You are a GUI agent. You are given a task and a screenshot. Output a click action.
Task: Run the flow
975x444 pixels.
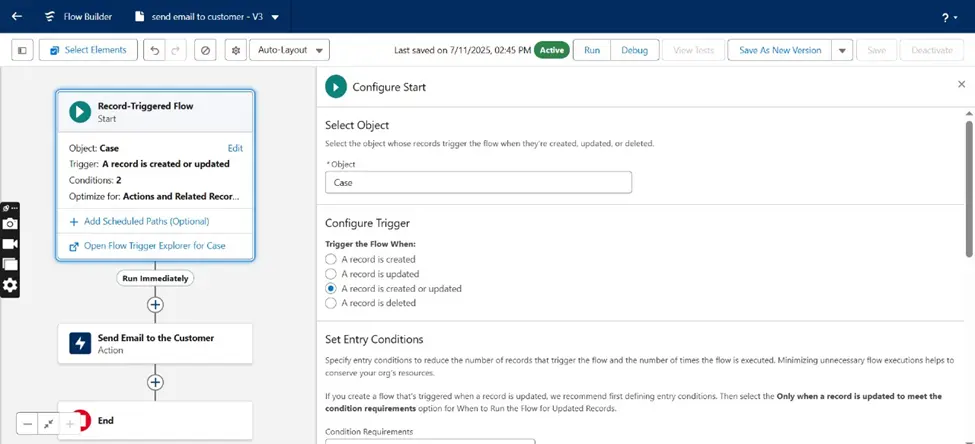point(592,50)
